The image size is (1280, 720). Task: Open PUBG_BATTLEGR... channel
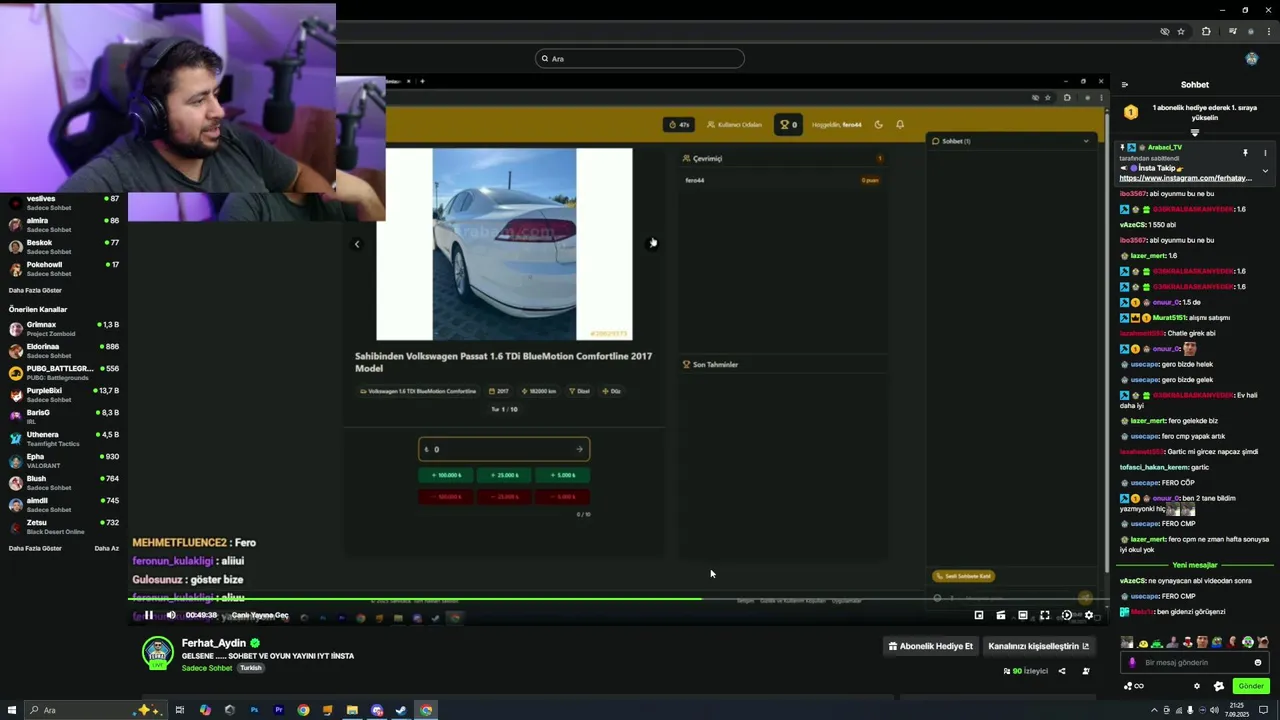(64, 373)
